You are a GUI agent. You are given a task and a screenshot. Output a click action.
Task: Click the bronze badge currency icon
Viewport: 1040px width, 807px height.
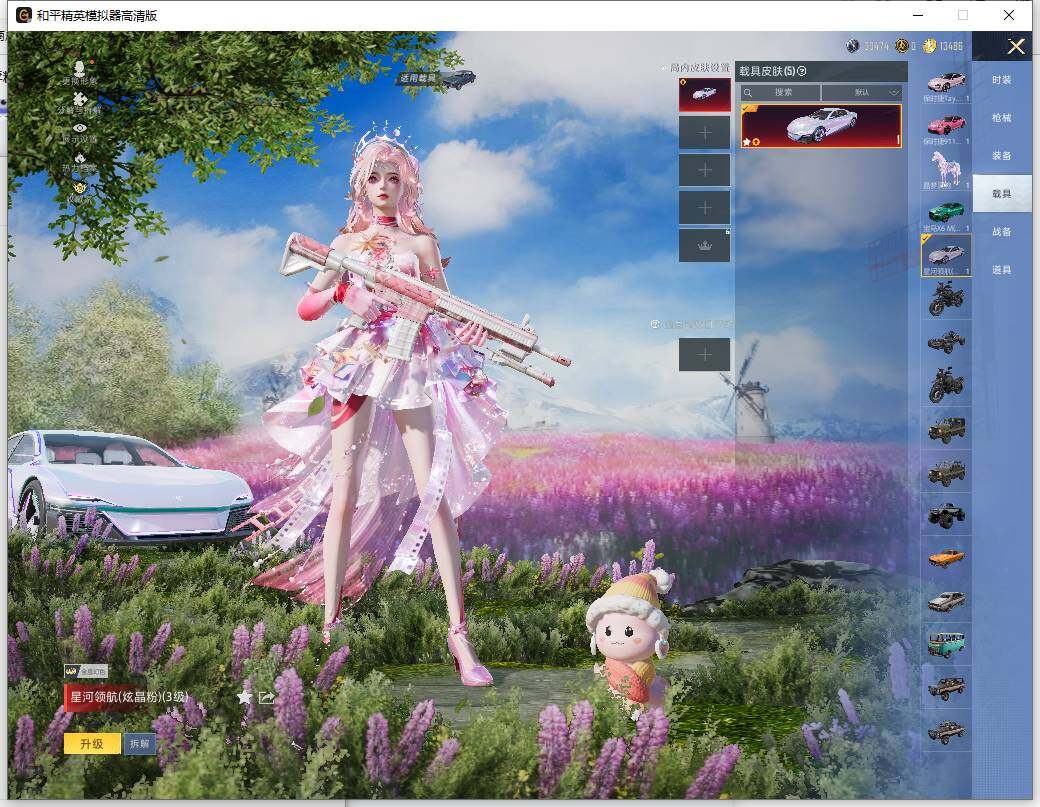click(x=901, y=46)
